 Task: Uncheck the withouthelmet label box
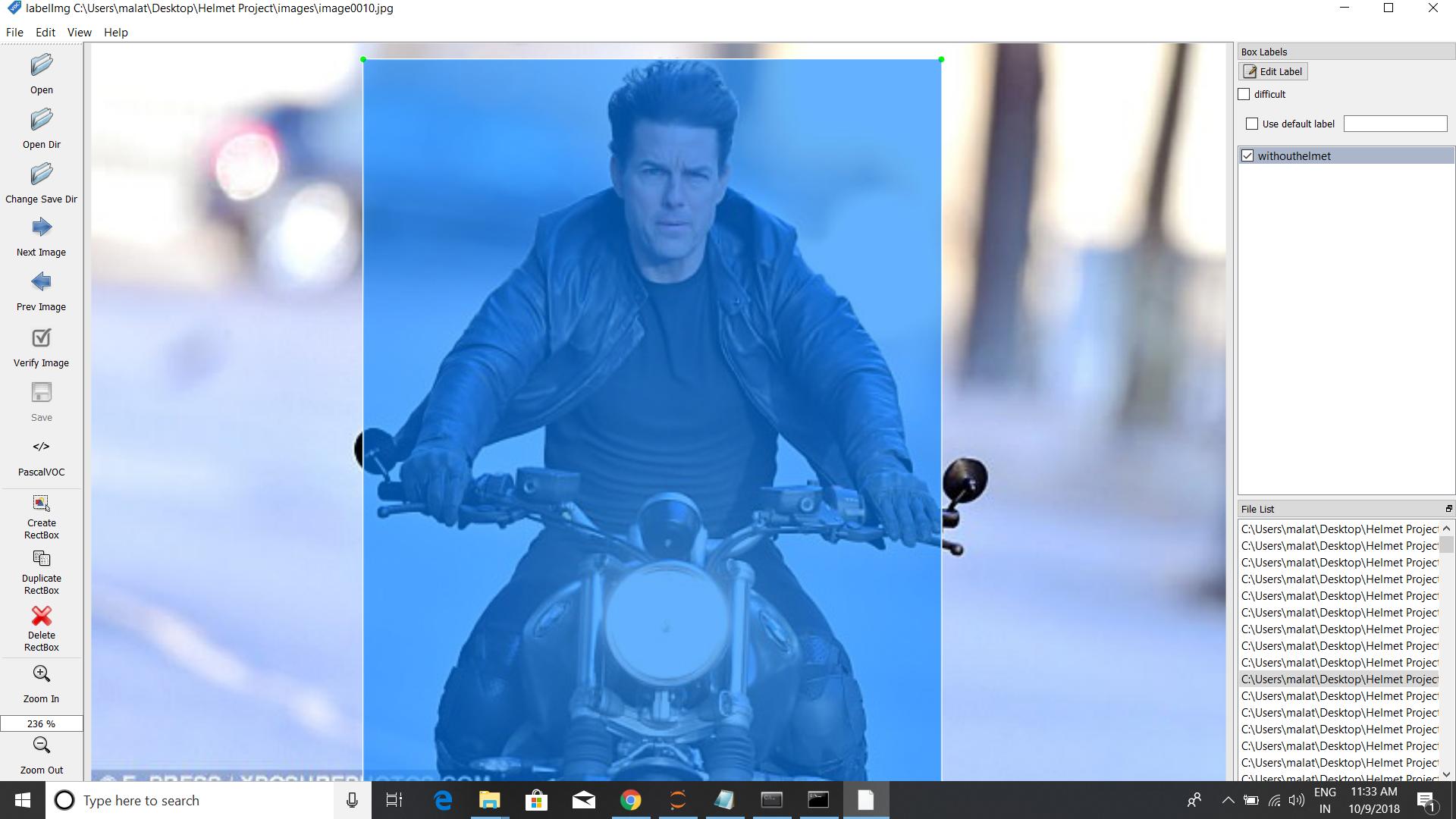pos(1247,156)
